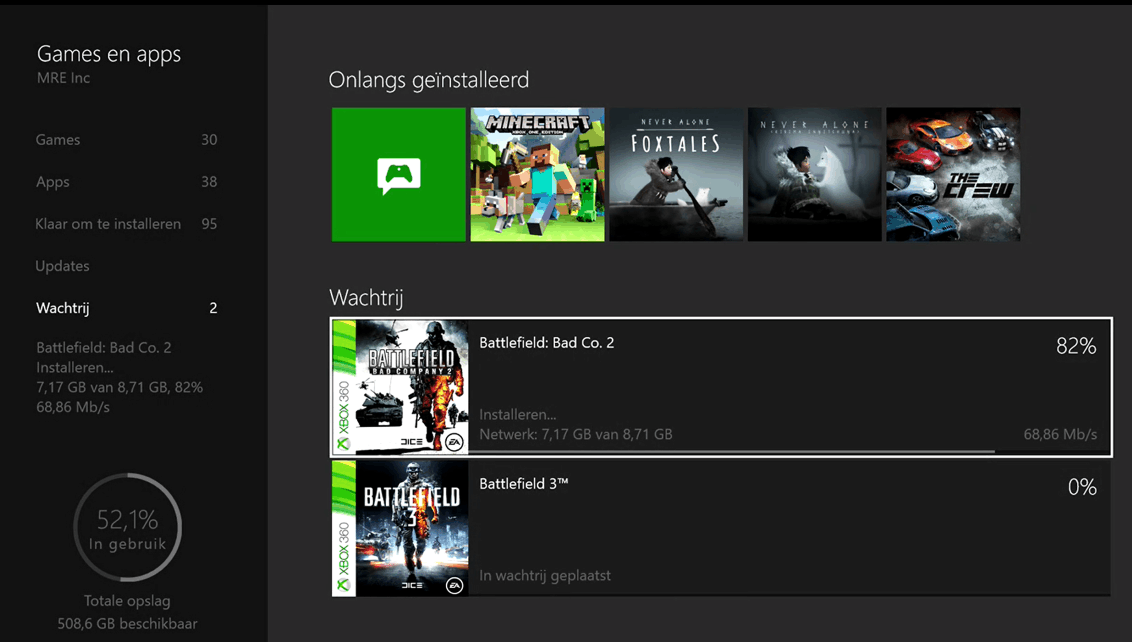Click '508,6 GB beschikbaar' storage text

127,623
